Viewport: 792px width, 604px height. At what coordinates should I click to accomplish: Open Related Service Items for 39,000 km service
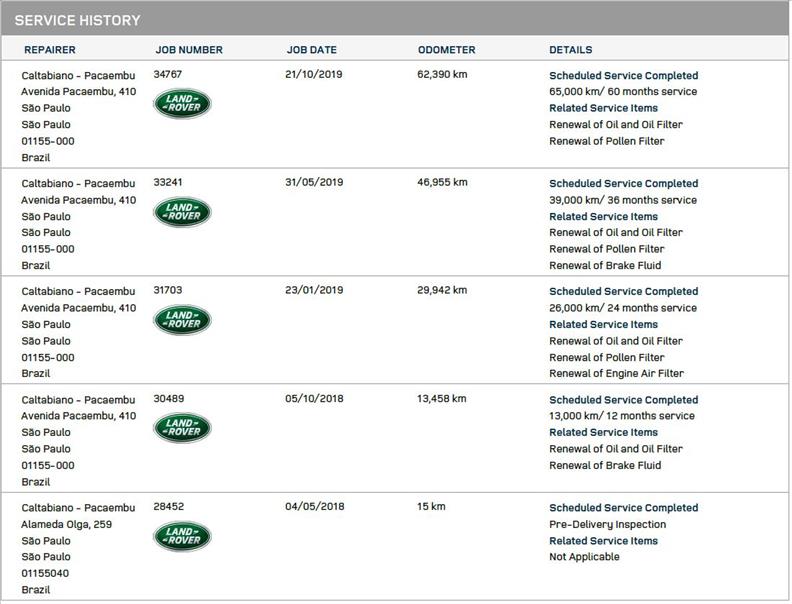click(x=603, y=217)
